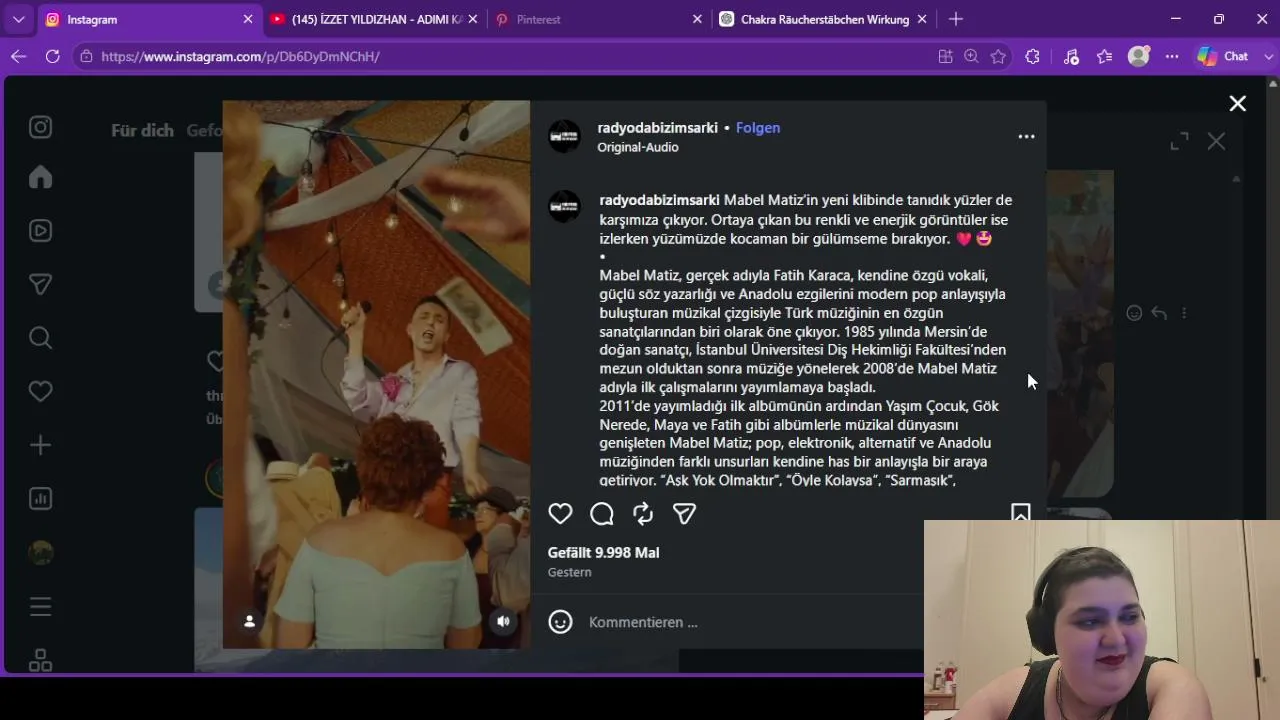The image size is (1280, 720).
Task: Open the emoji picker for comments
Action: (560, 622)
